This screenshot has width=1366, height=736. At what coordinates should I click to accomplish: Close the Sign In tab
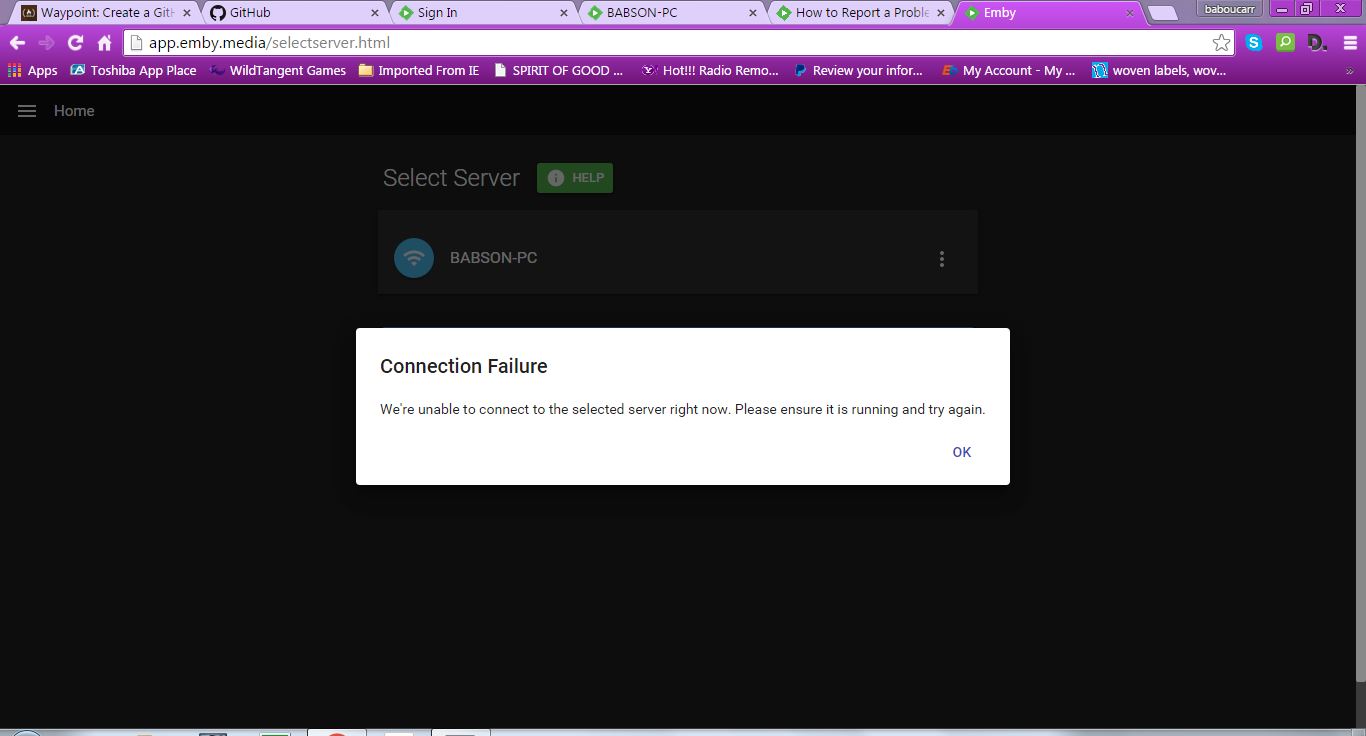[564, 13]
